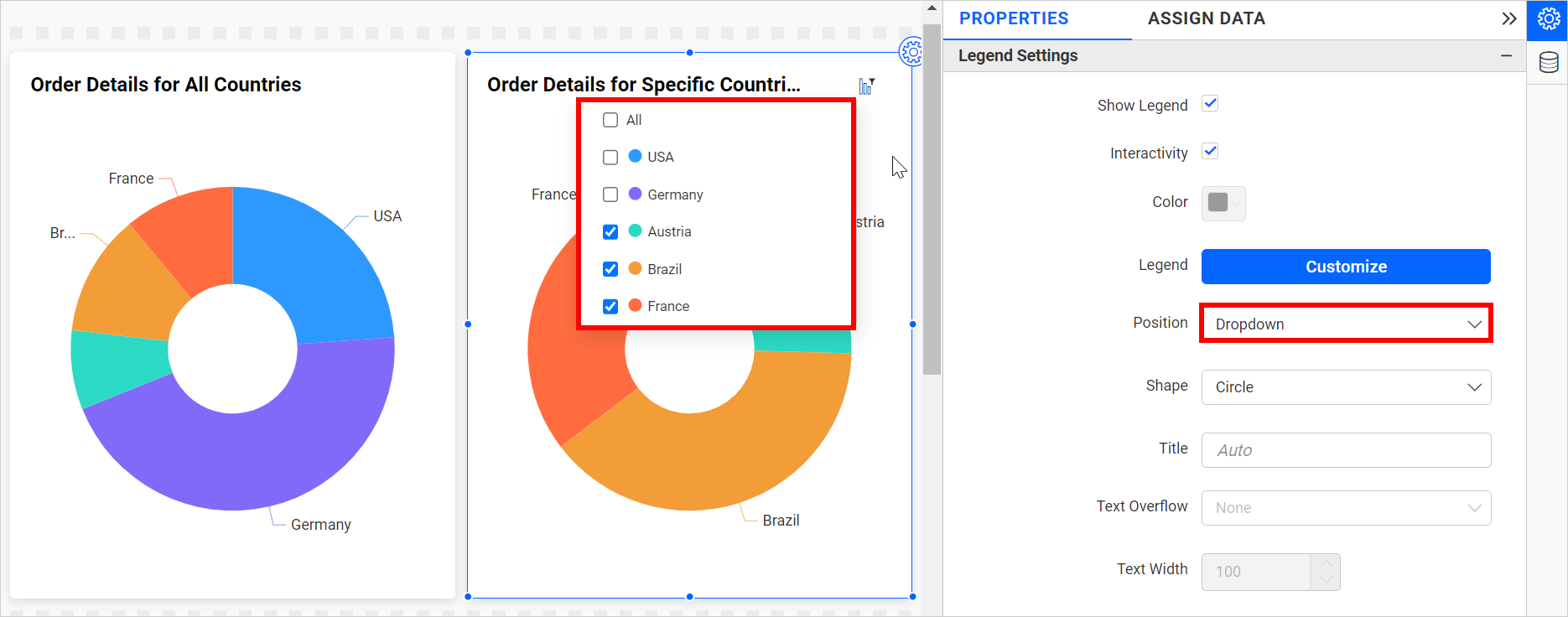Image resolution: width=1568 pixels, height=617 pixels.
Task: Click the legend dropdown chart icon
Action: (866, 86)
